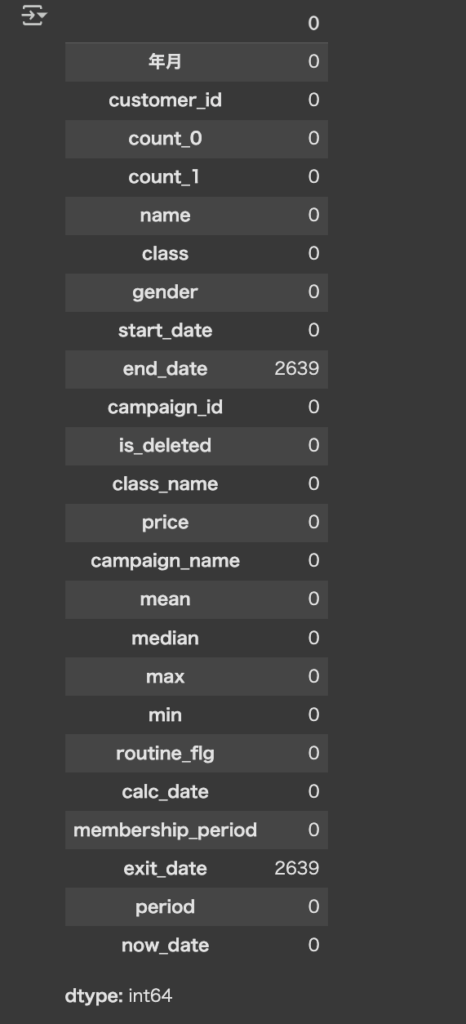Select the gender row label
Screen dimensions: 466x1024
coord(165,292)
